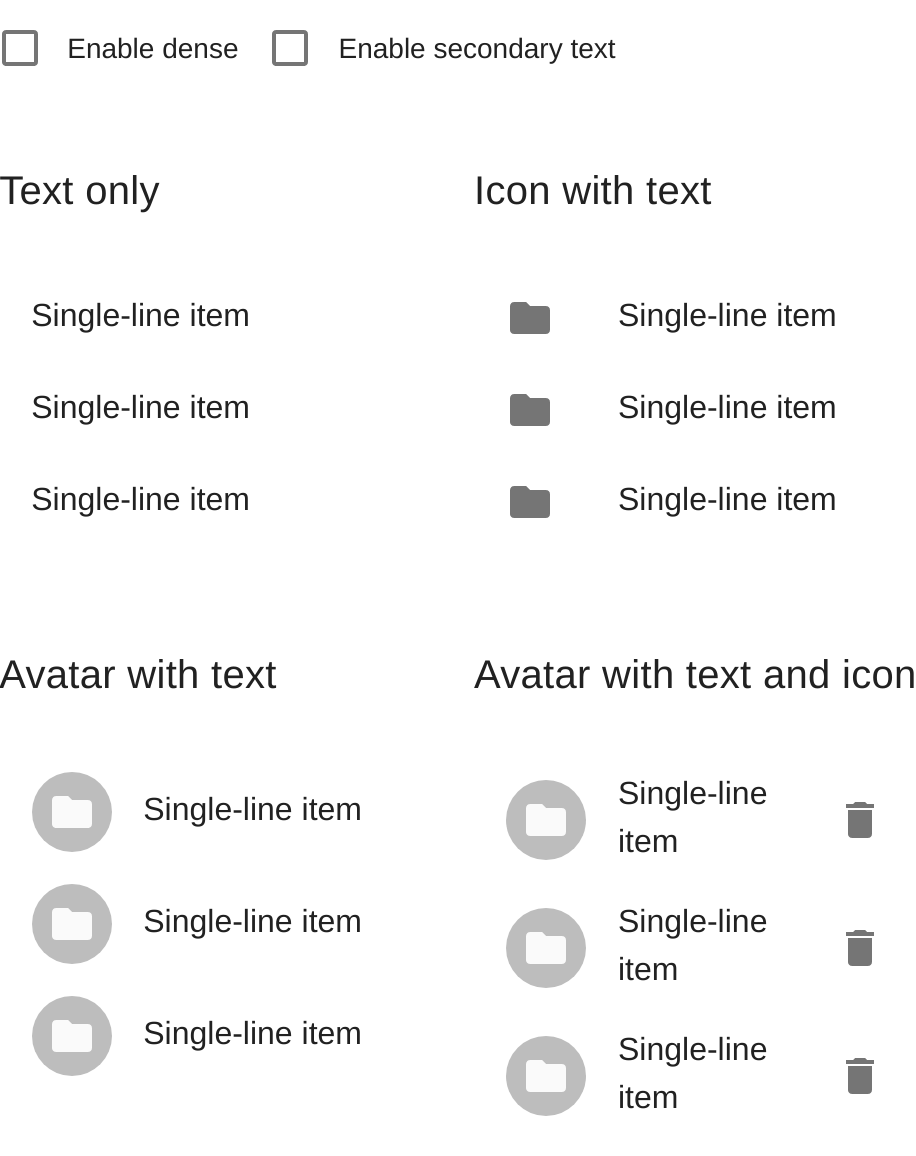The image size is (916, 1156).
Task: Click the Icon with text heading
Action: click(592, 190)
